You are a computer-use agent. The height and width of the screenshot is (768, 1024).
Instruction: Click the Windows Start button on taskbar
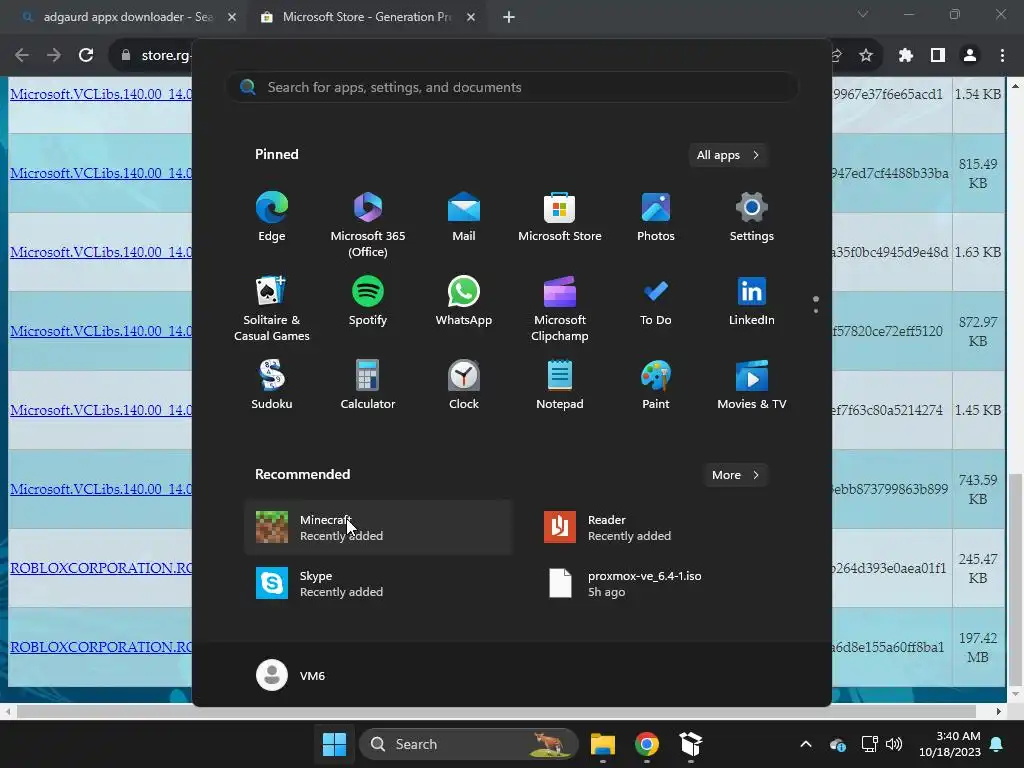334,744
